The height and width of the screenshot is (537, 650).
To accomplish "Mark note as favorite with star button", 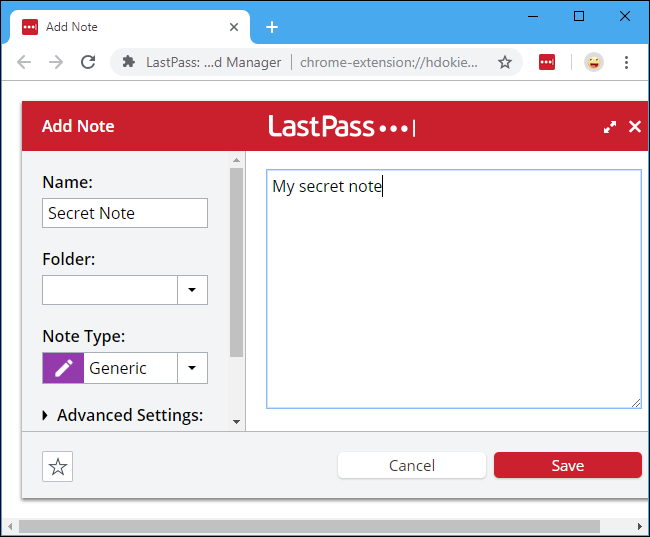I will coord(58,467).
